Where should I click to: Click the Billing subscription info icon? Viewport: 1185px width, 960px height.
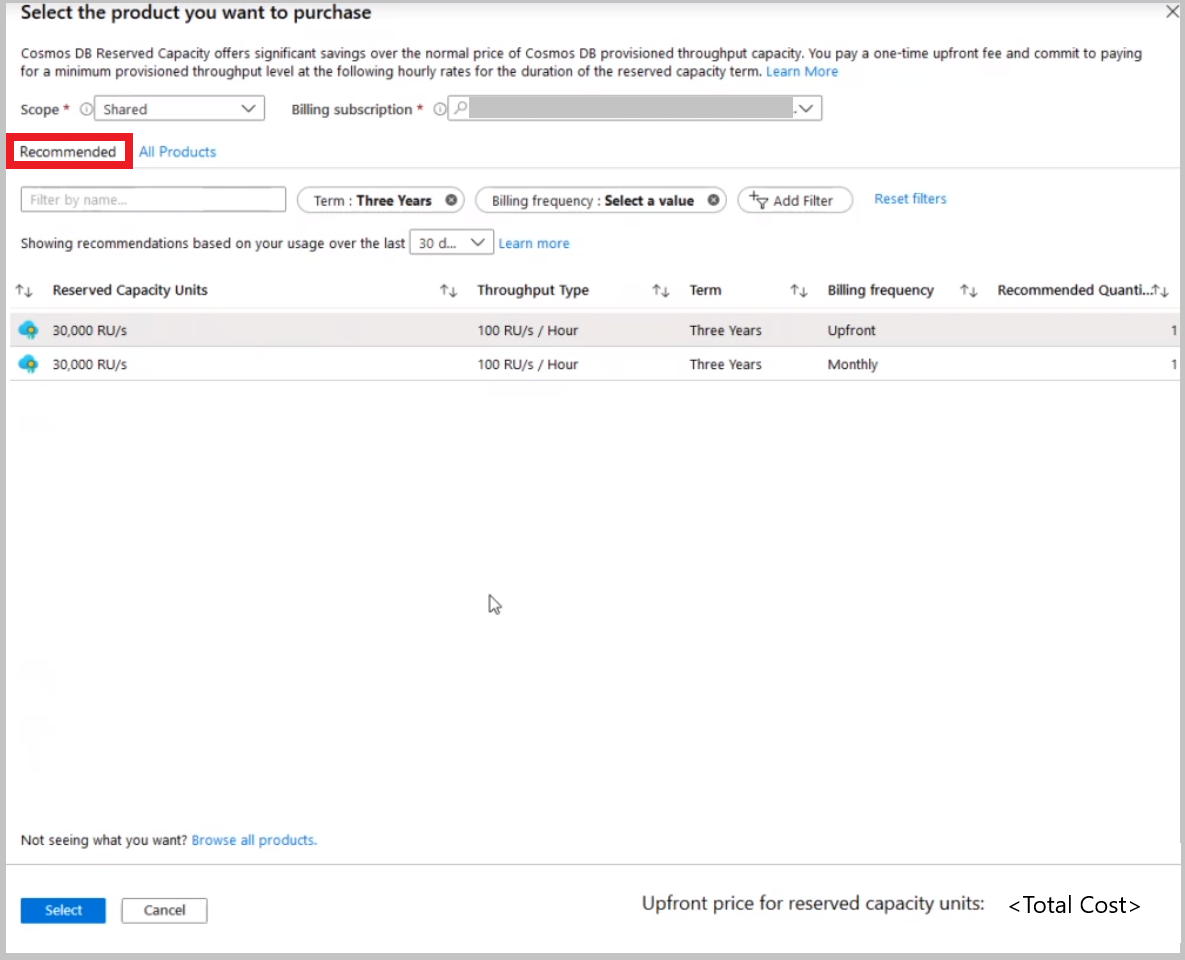(x=439, y=110)
